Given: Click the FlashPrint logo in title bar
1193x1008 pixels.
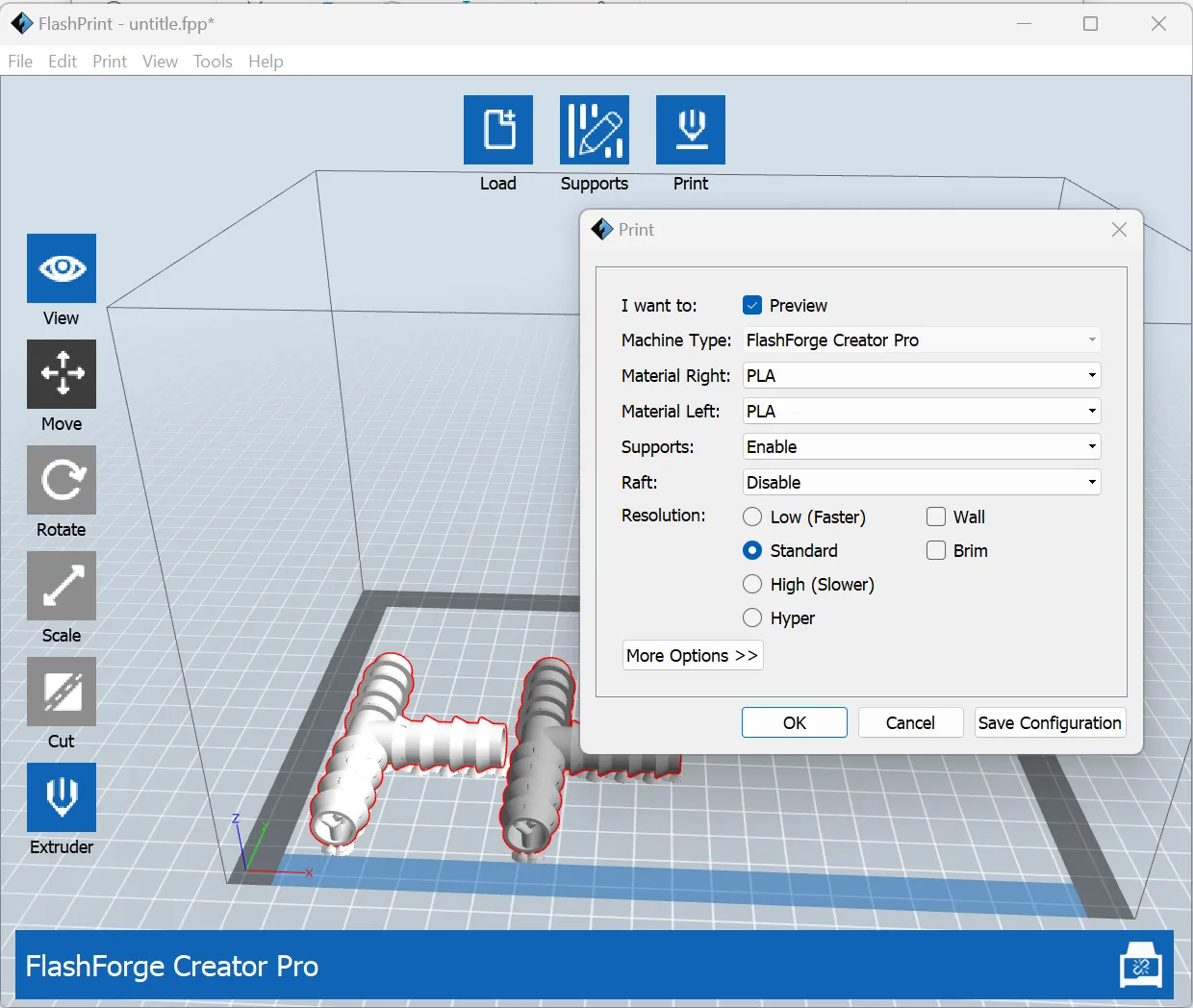Looking at the screenshot, I should (x=21, y=23).
